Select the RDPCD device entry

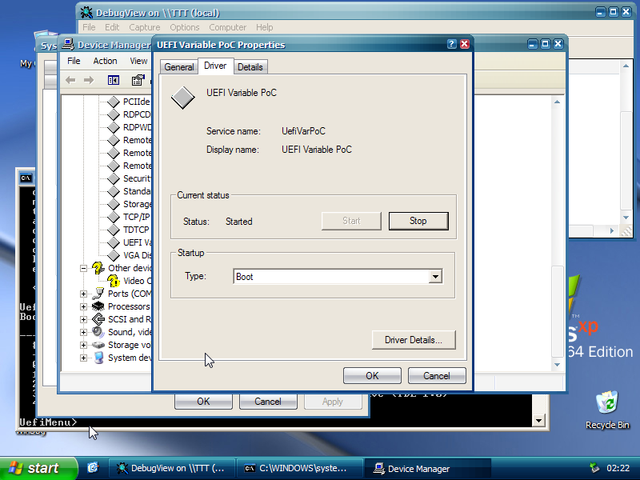[x=137, y=115]
